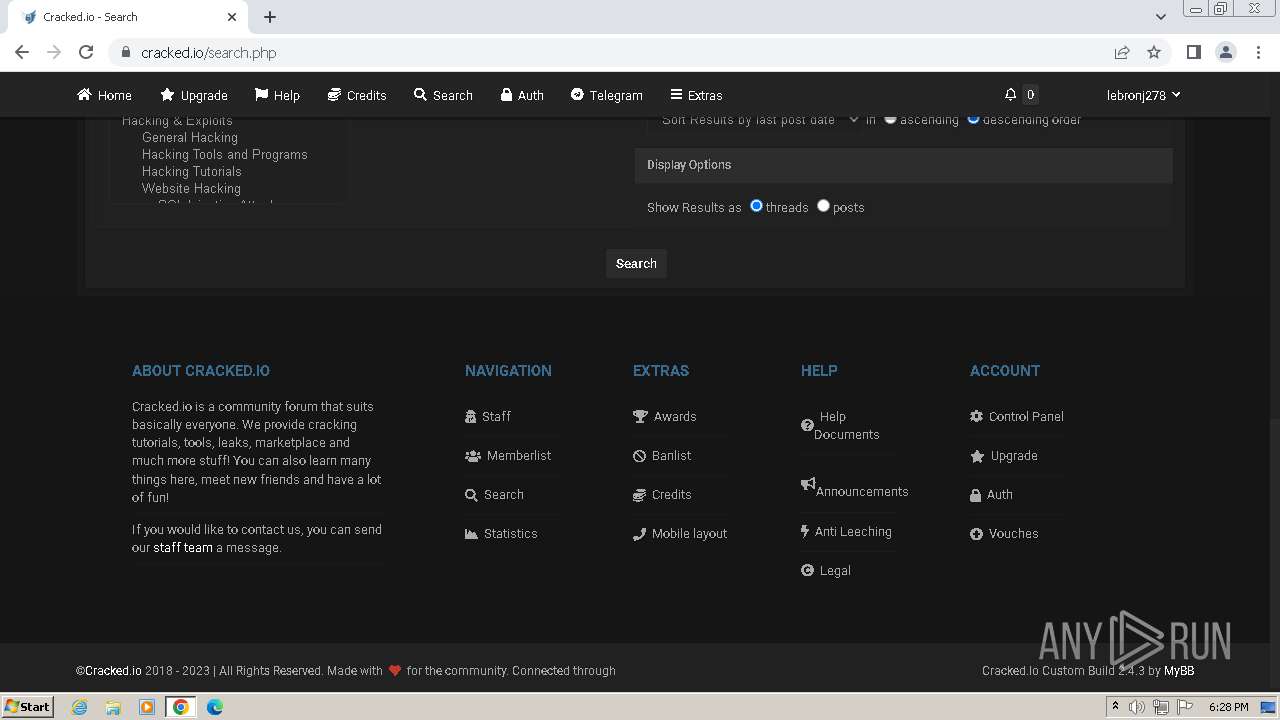This screenshot has height=720, width=1280.
Task: Show results as posts
Action: point(823,206)
